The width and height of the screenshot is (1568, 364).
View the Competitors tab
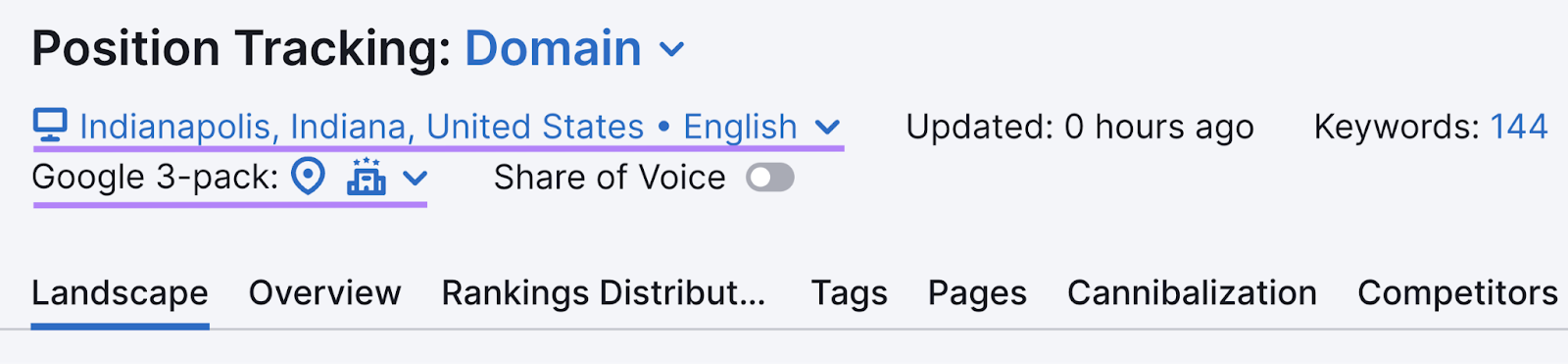(1458, 292)
